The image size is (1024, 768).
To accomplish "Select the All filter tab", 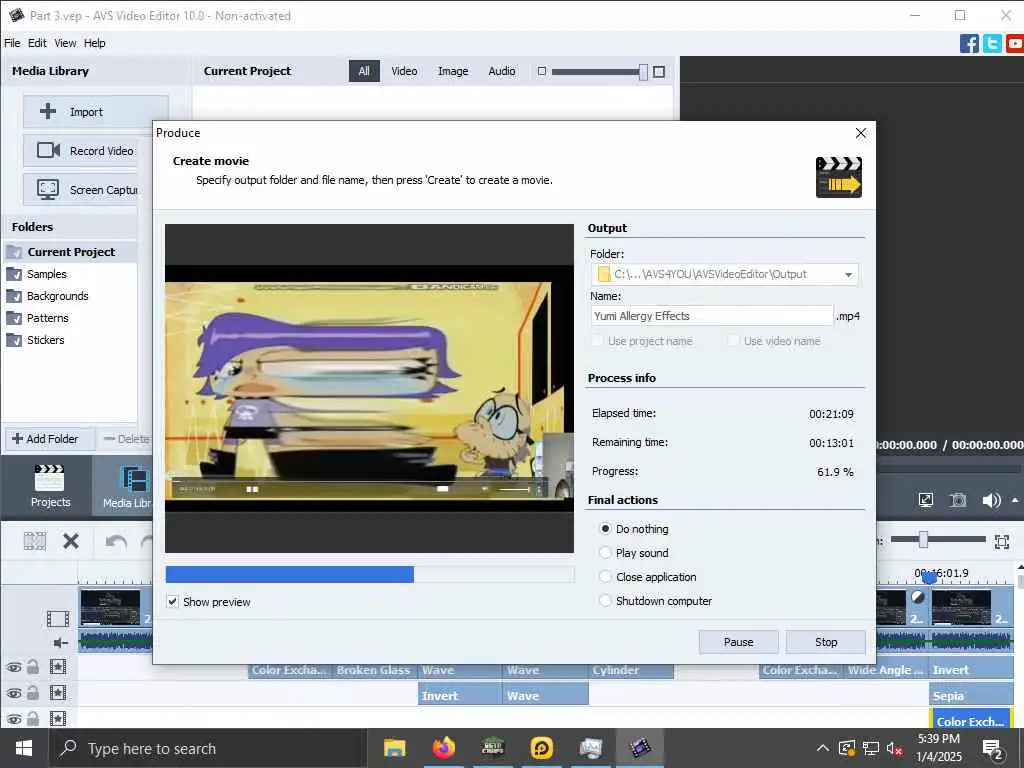I will point(364,71).
